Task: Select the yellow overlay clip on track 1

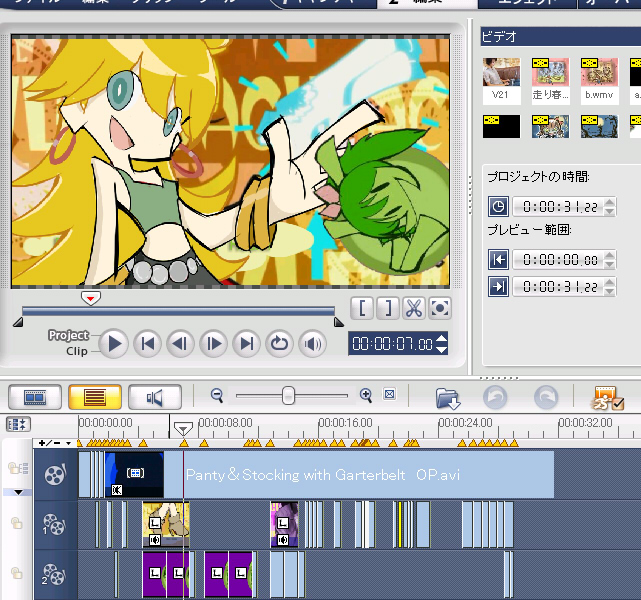Action: 166,525
